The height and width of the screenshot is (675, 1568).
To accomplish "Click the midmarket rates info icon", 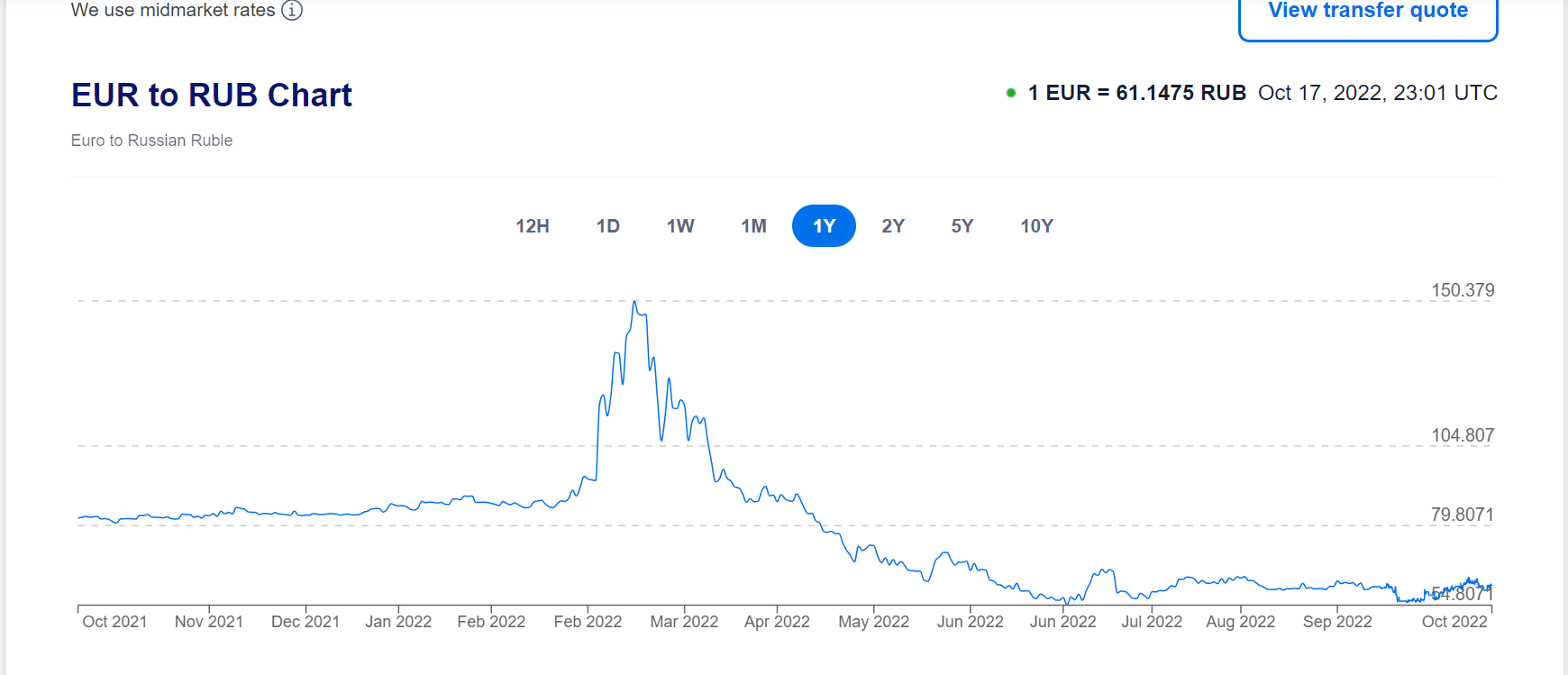I will click(x=291, y=10).
